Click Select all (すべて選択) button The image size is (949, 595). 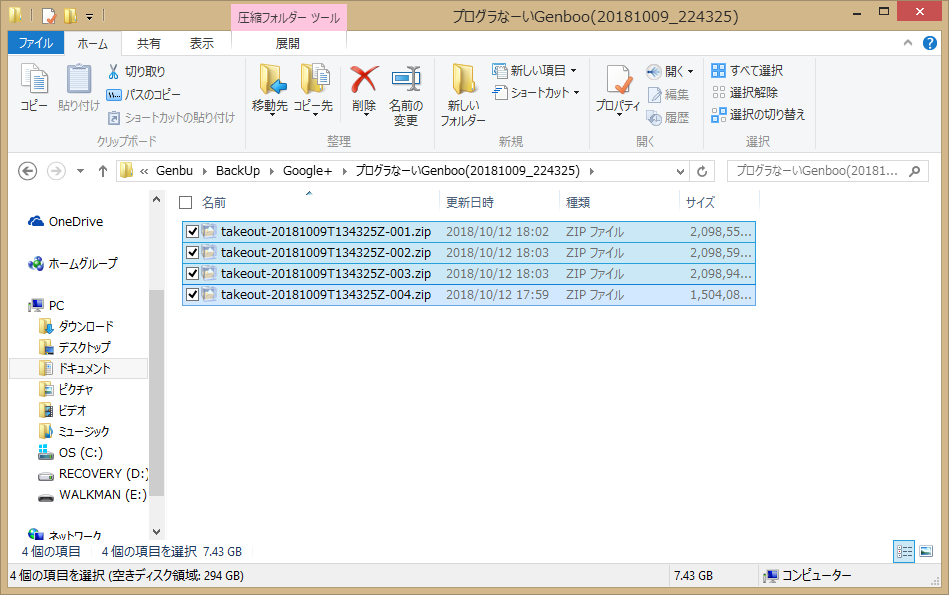[747, 71]
